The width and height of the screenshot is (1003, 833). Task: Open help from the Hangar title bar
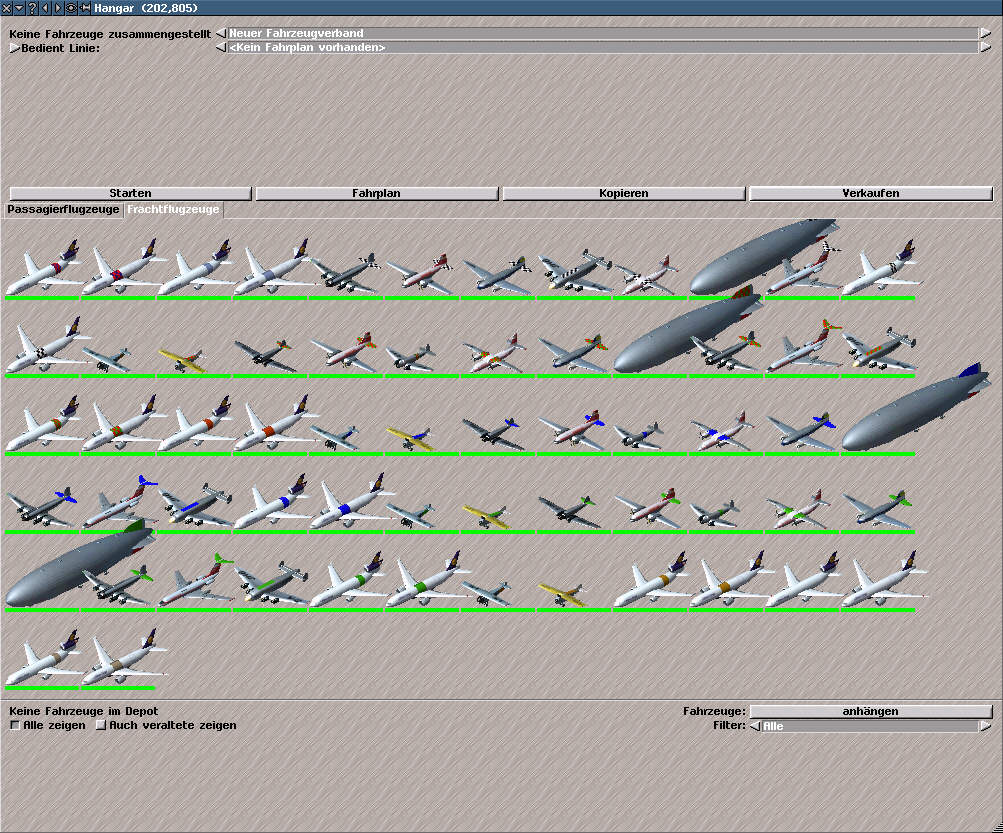coord(33,8)
